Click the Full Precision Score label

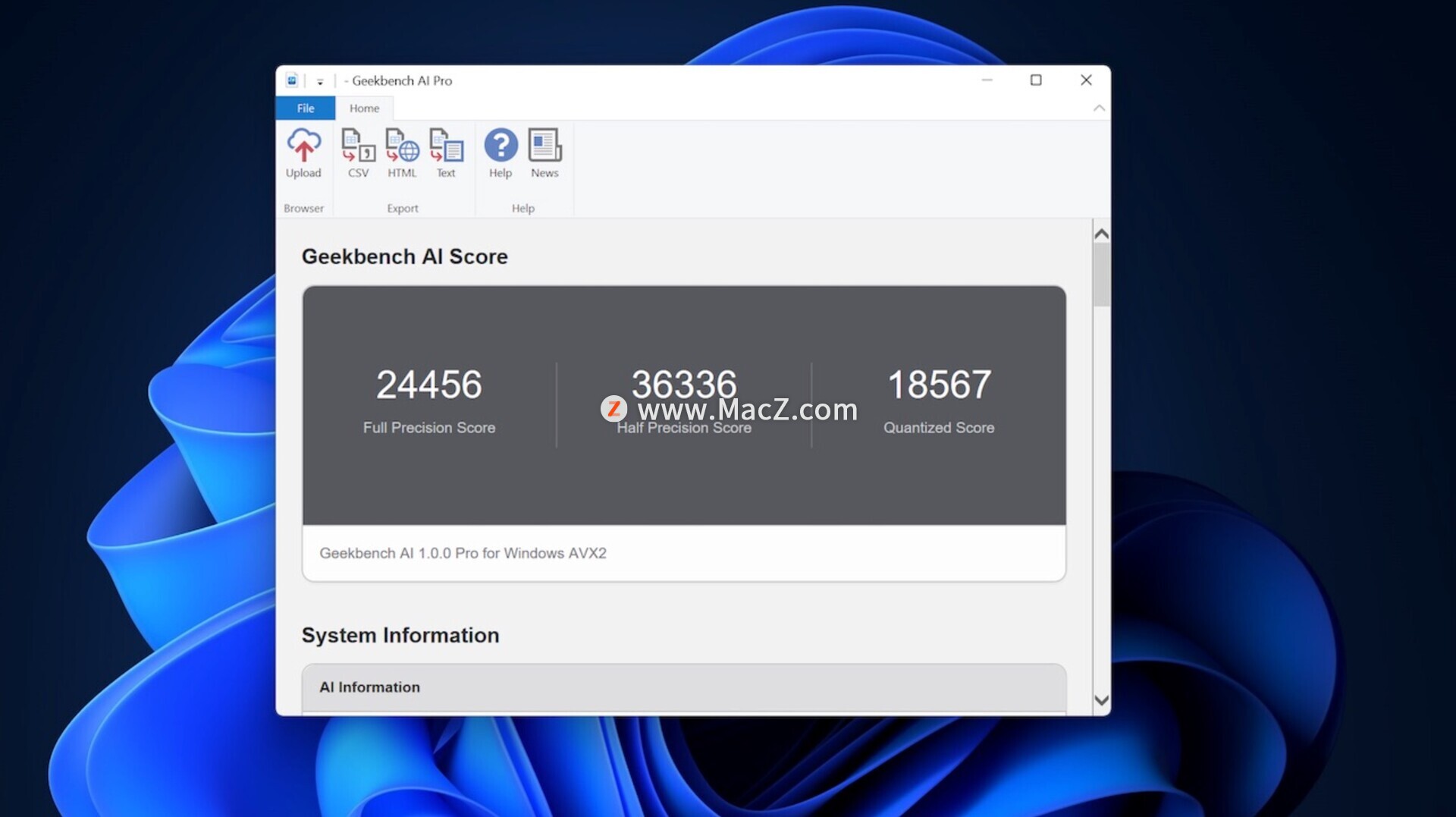(x=429, y=428)
